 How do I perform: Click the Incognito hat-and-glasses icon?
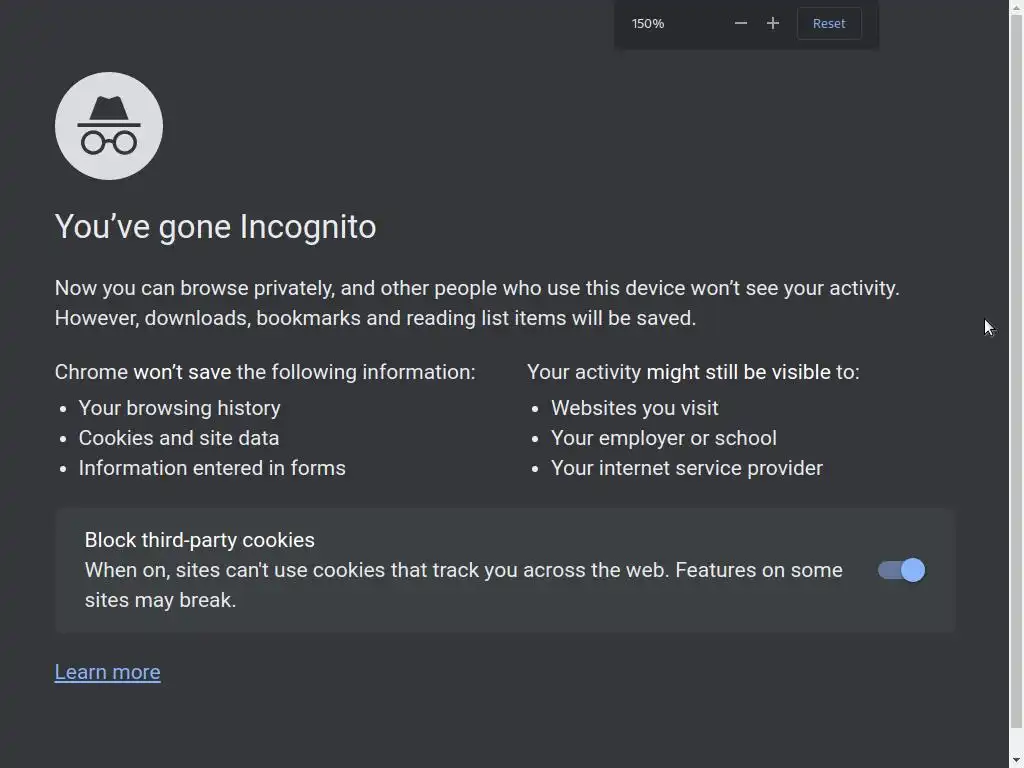[109, 126]
